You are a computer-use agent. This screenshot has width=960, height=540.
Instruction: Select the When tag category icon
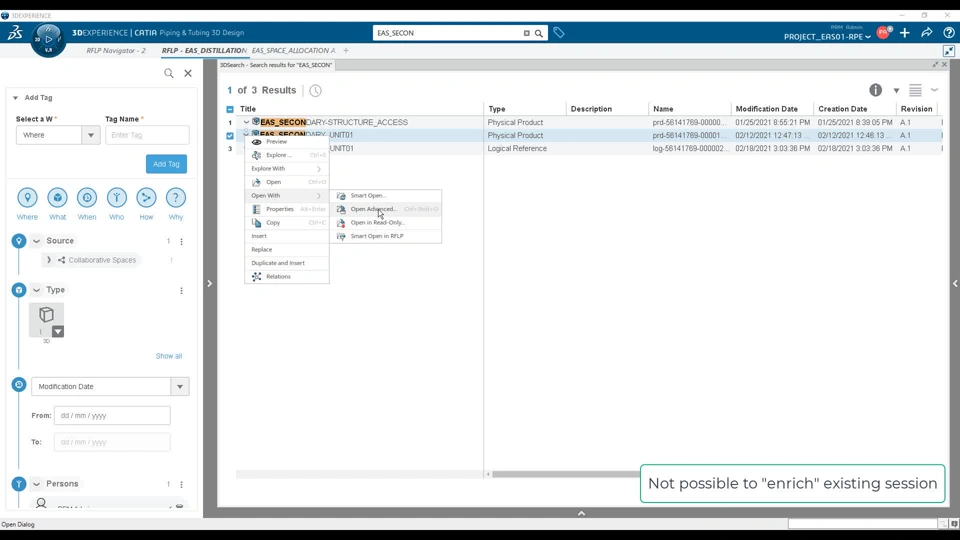pos(87,198)
